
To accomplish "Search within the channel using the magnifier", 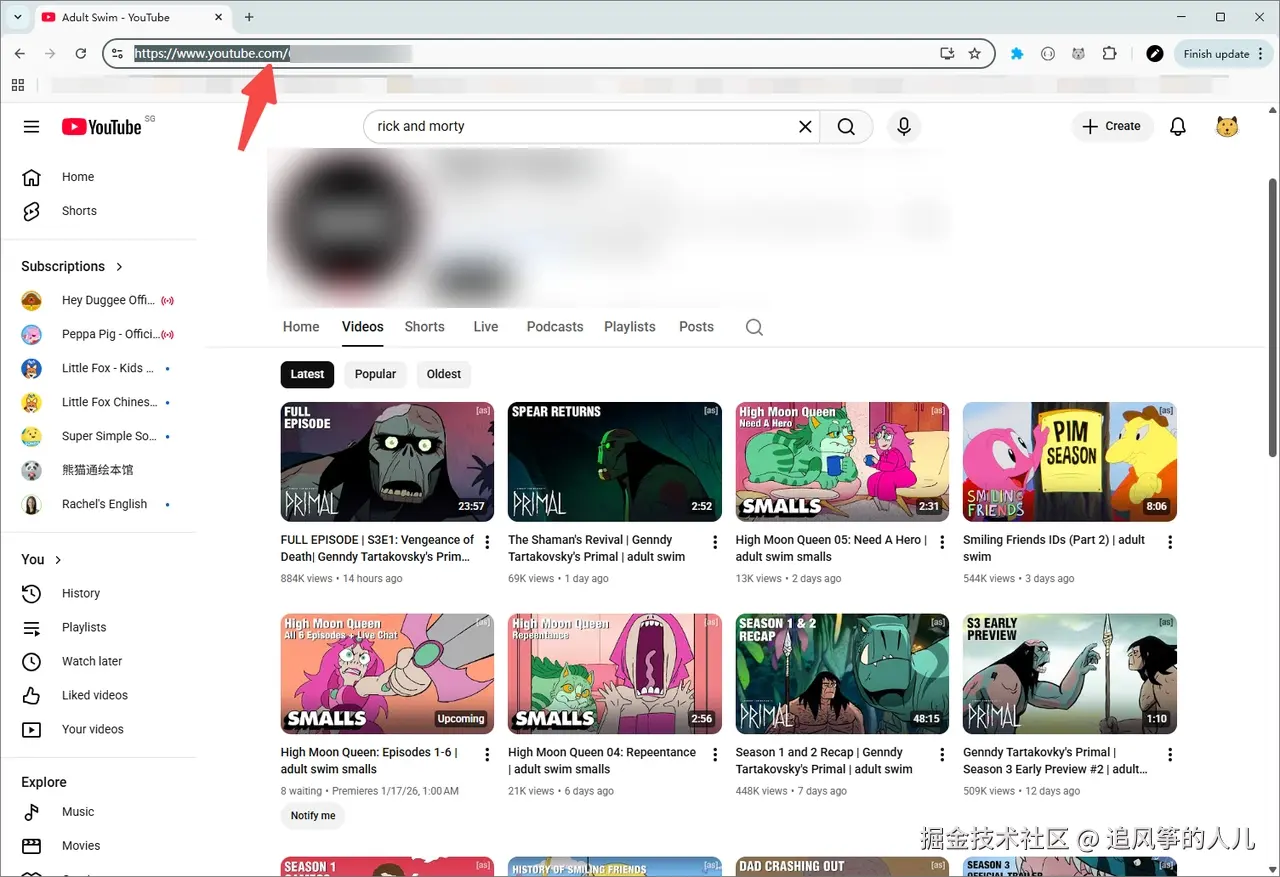I will point(754,327).
